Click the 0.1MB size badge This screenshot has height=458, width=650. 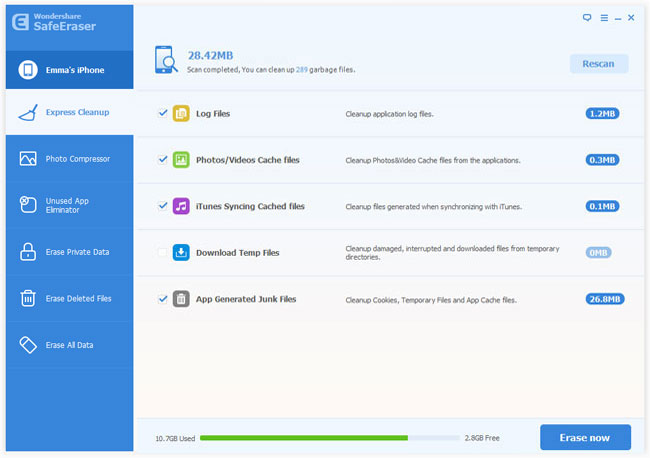point(602,206)
